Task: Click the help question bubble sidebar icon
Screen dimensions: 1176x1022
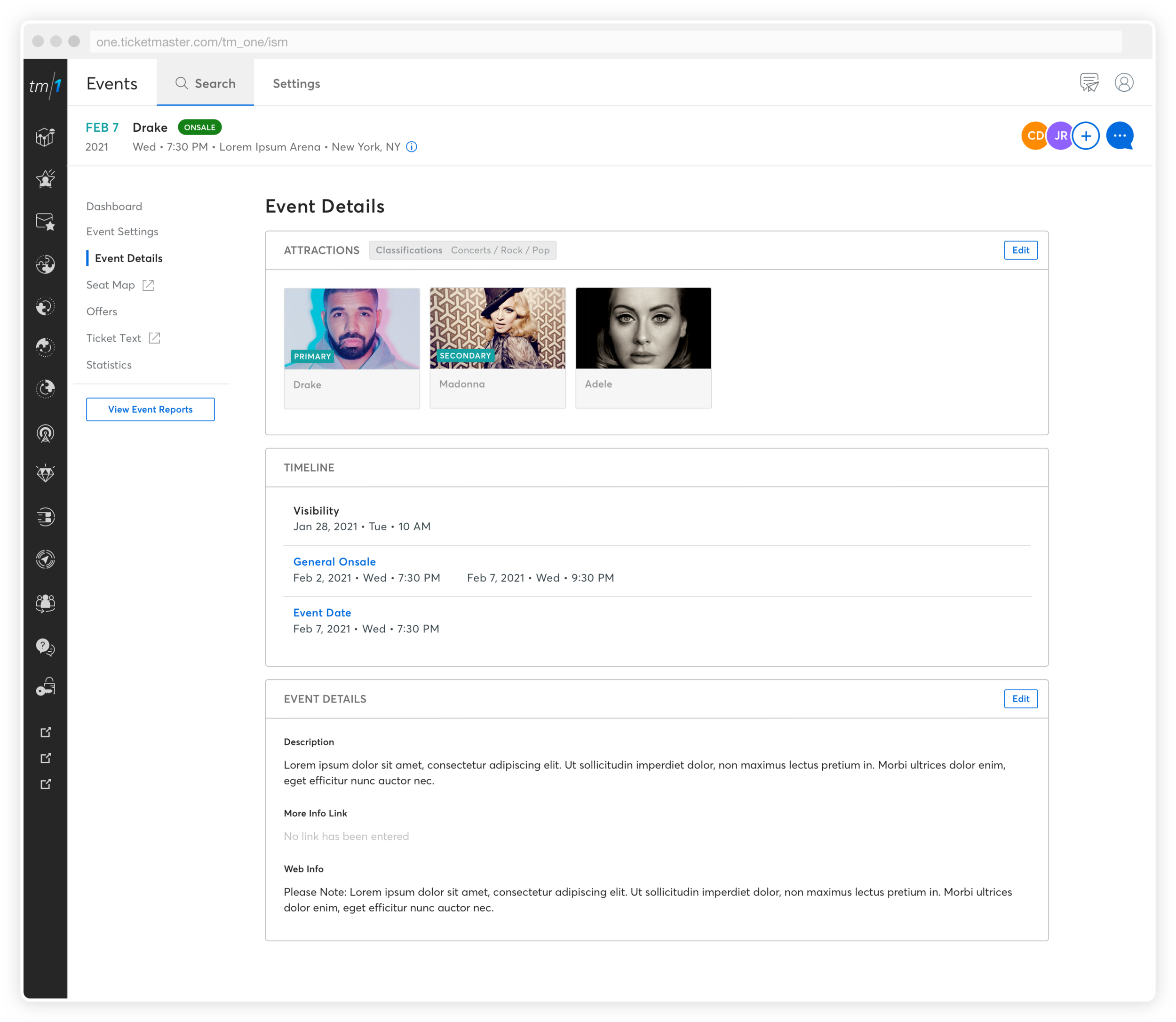Action: (45, 647)
